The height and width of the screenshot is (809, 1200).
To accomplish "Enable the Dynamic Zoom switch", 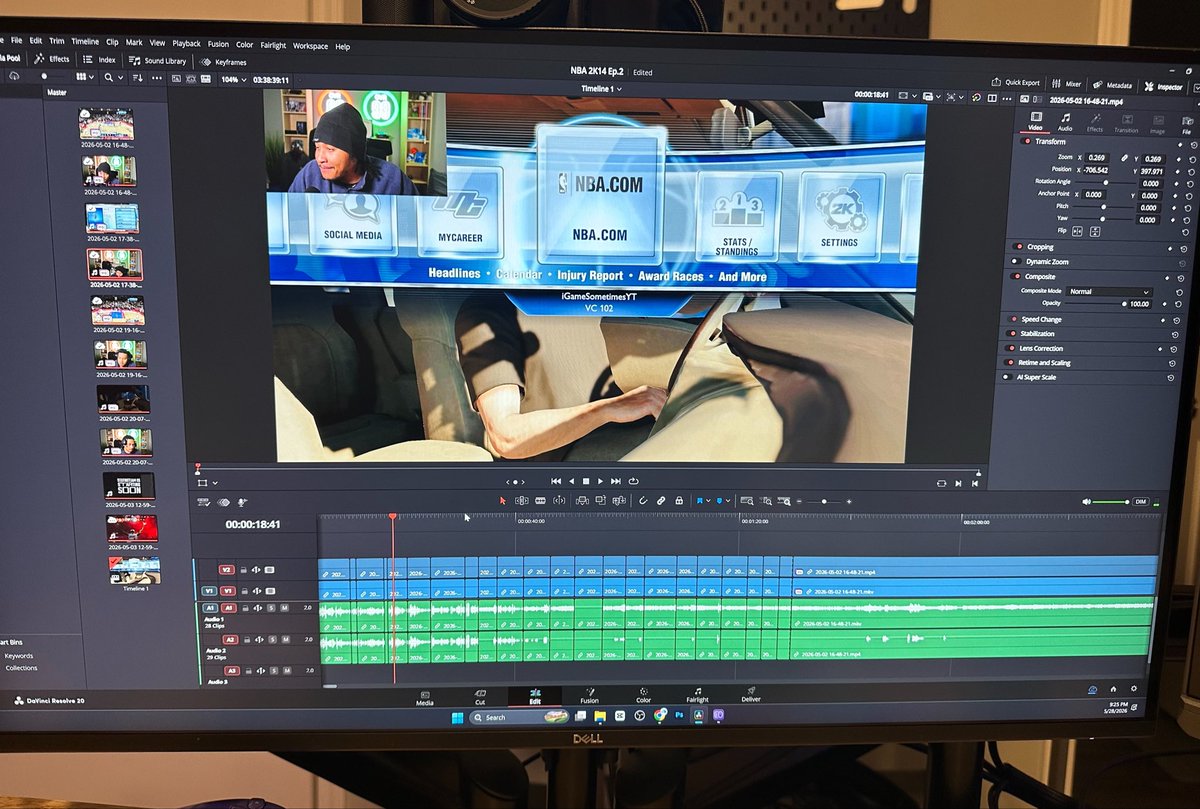I will coord(1015,261).
